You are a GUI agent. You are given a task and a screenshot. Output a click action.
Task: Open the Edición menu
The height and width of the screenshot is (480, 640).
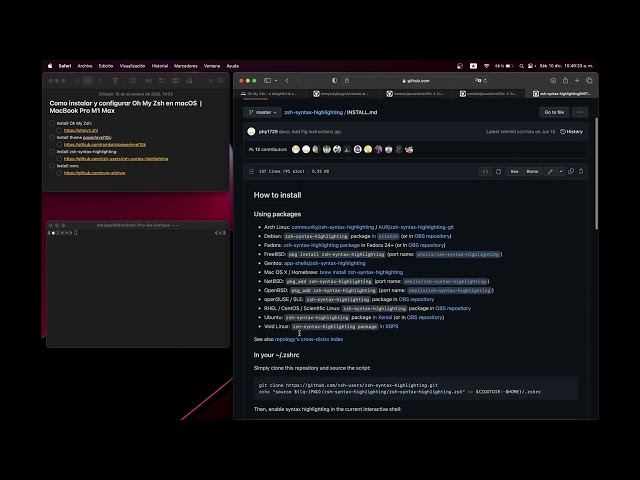(106, 66)
